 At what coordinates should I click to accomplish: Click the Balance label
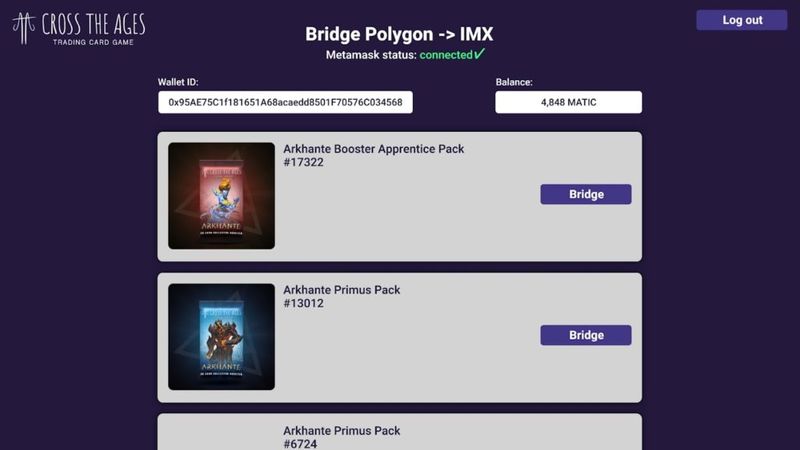pos(514,82)
